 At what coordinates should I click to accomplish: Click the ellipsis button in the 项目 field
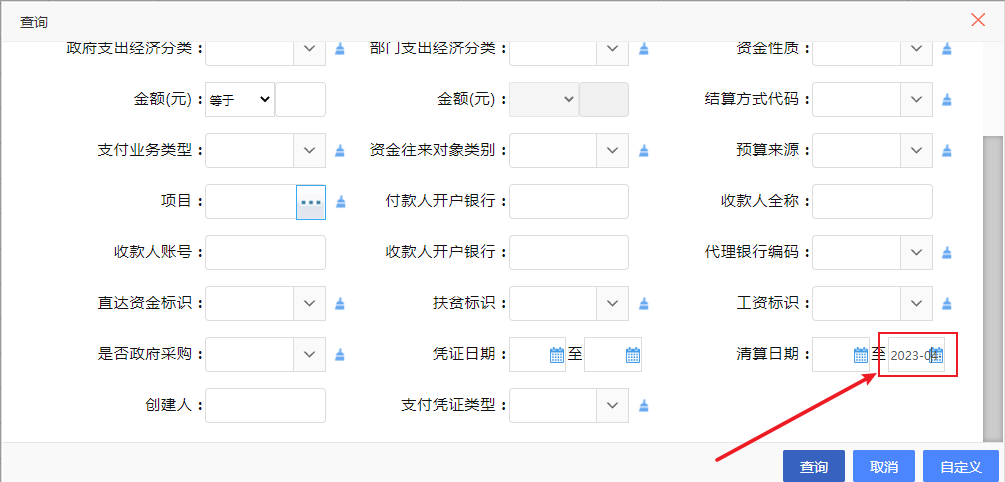[311, 202]
